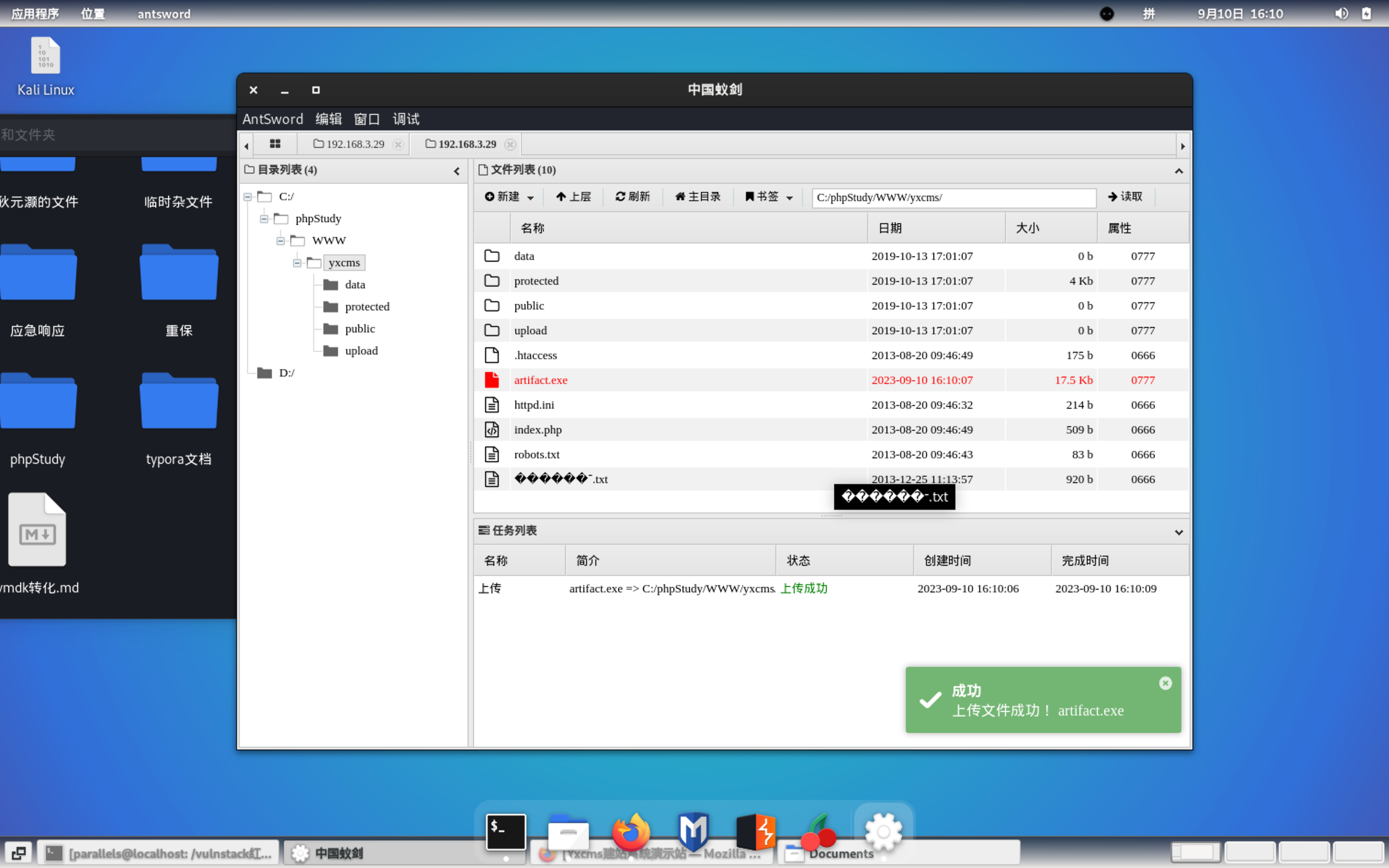The width and height of the screenshot is (1389, 868).
Task: Collapse the 目录列表 directory panel
Action: (x=457, y=170)
